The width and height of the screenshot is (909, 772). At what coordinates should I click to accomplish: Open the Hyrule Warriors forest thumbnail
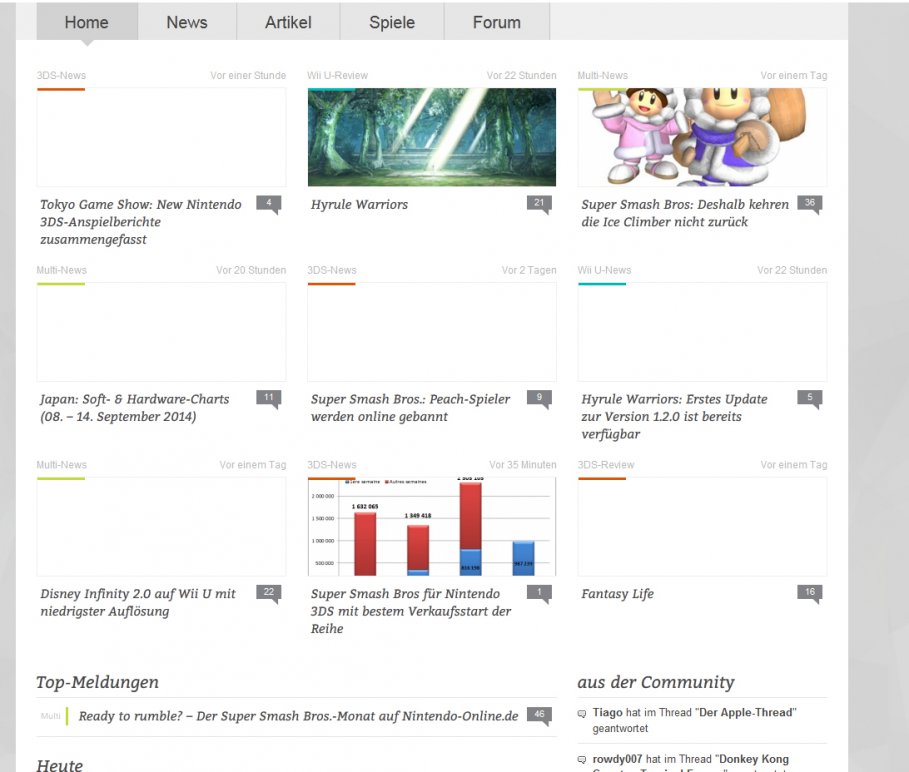point(431,137)
